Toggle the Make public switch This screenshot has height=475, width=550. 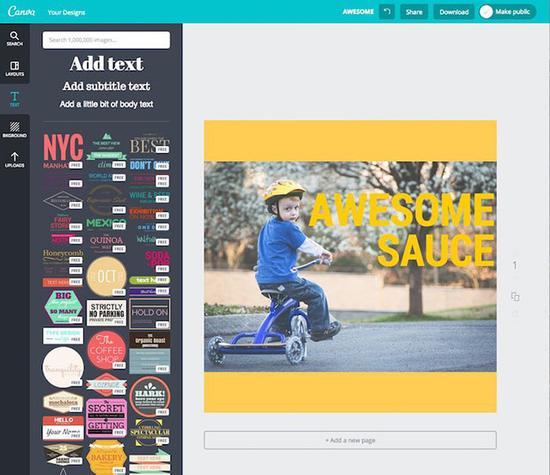tap(486, 12)
